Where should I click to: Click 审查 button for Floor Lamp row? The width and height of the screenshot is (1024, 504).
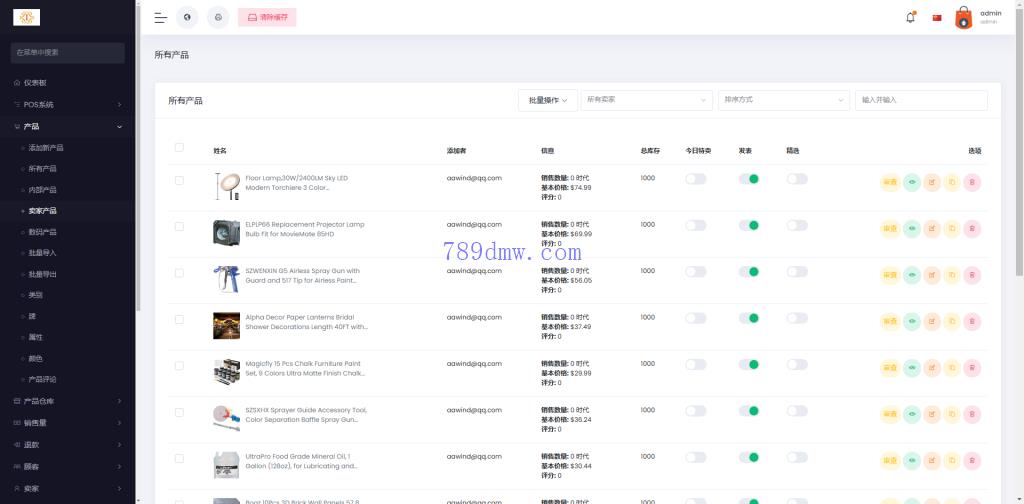[x=889, y=182]
